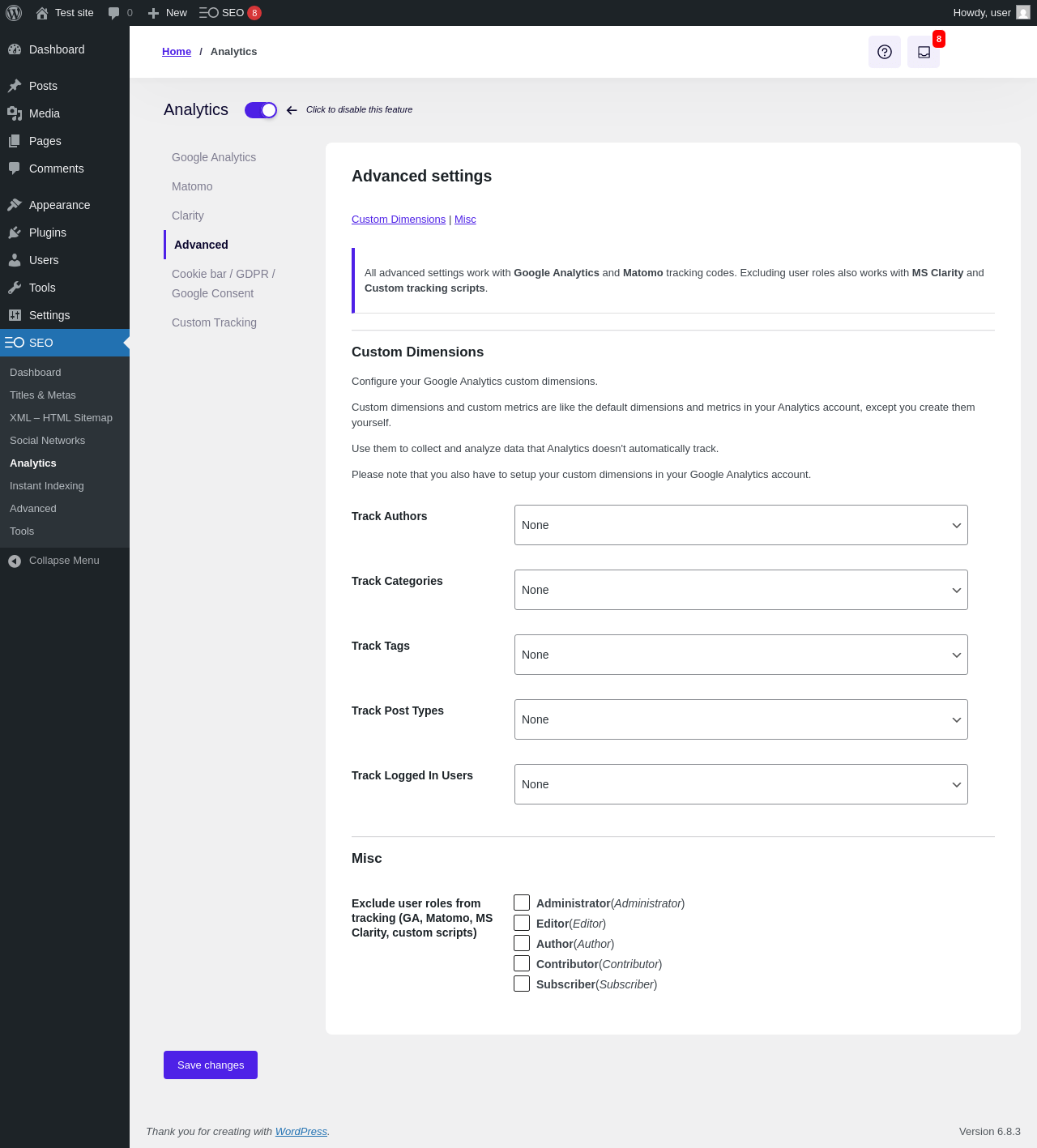The image size is (1037, 1148).
Task: Click the Collapse Menu arrow icon
Action: pos(15,561)
